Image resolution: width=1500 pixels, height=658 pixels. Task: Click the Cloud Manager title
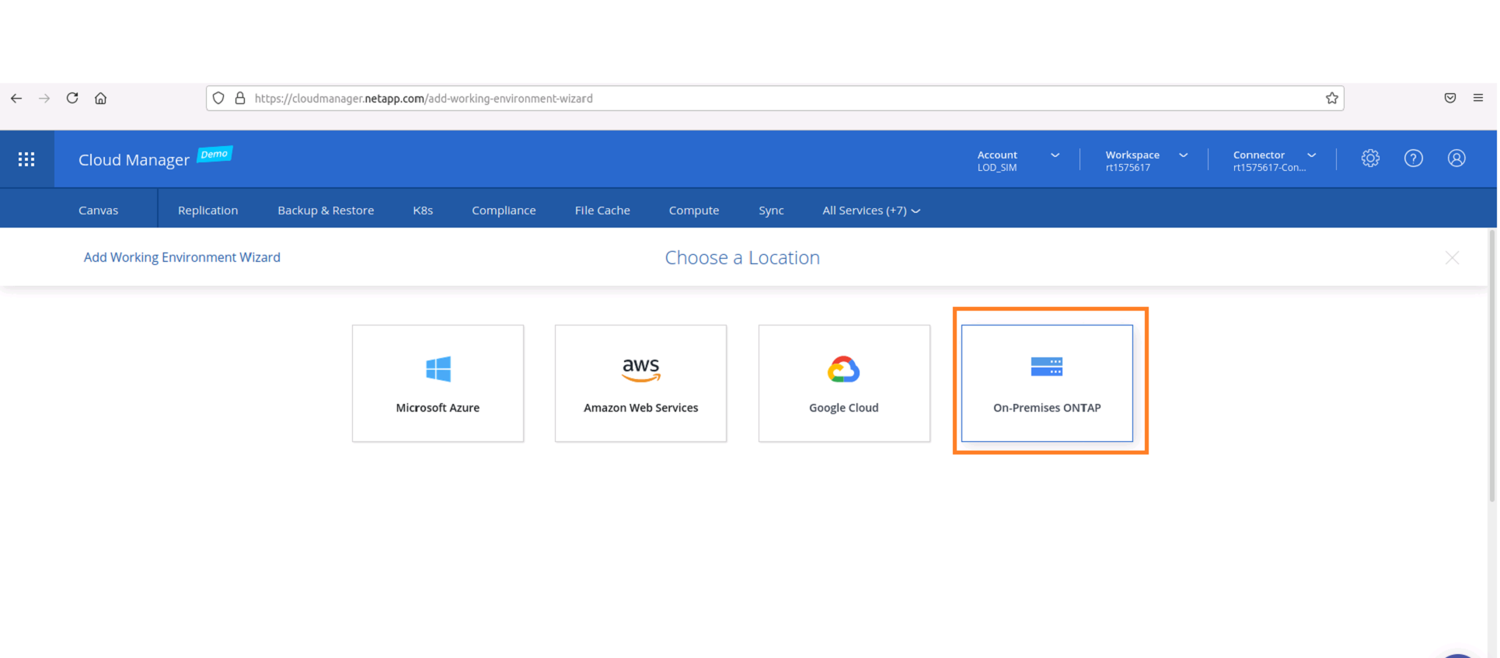pyautogui.click(x=134, y=160)
